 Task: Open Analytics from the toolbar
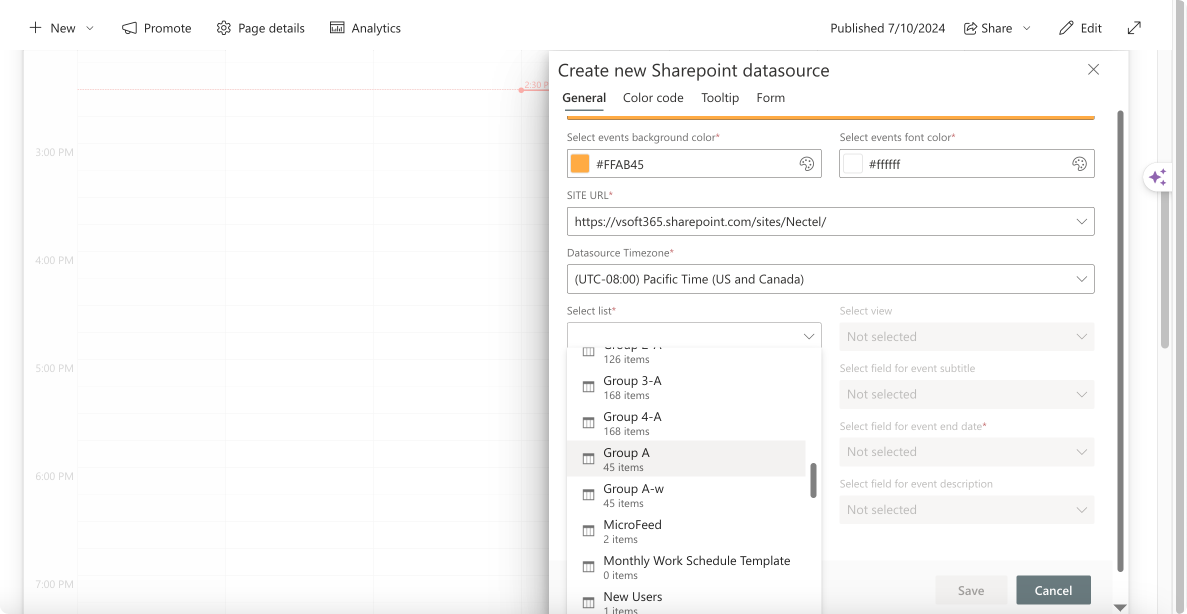click(x=365, y=28)
